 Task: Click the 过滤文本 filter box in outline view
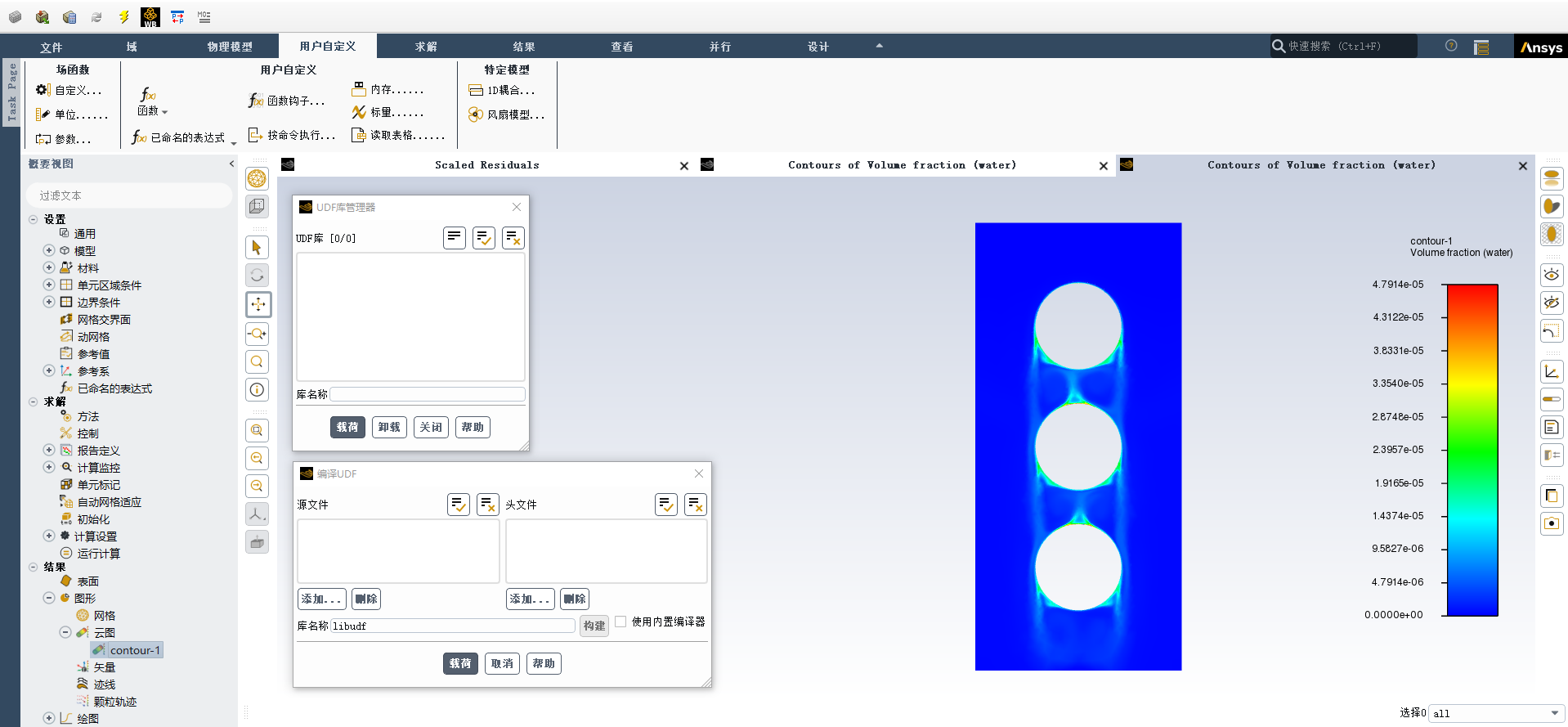click(x=129, y=195)
